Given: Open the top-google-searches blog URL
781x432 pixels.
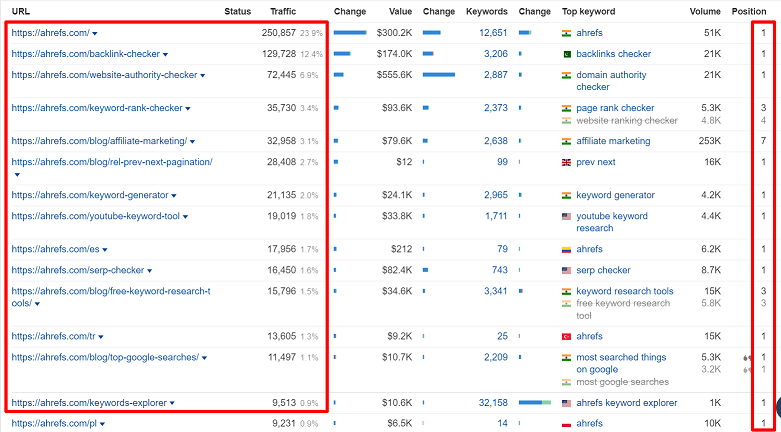Looking at the screenshot, I should 105,357.
